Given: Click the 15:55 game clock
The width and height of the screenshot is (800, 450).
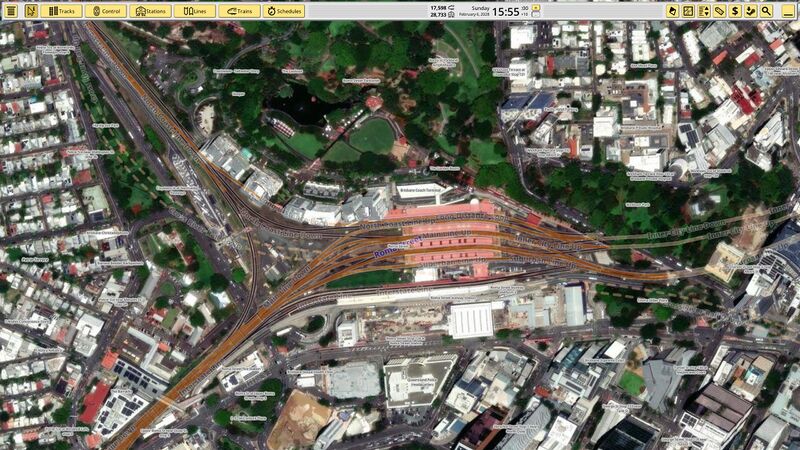Looking at the screenshot, I should [x=506, y=11].
